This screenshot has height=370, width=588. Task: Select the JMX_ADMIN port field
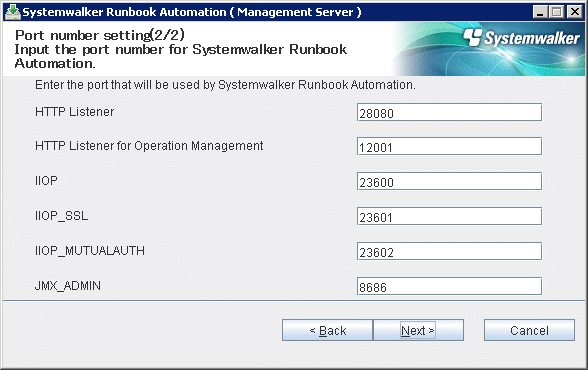(x=449, y=286)
